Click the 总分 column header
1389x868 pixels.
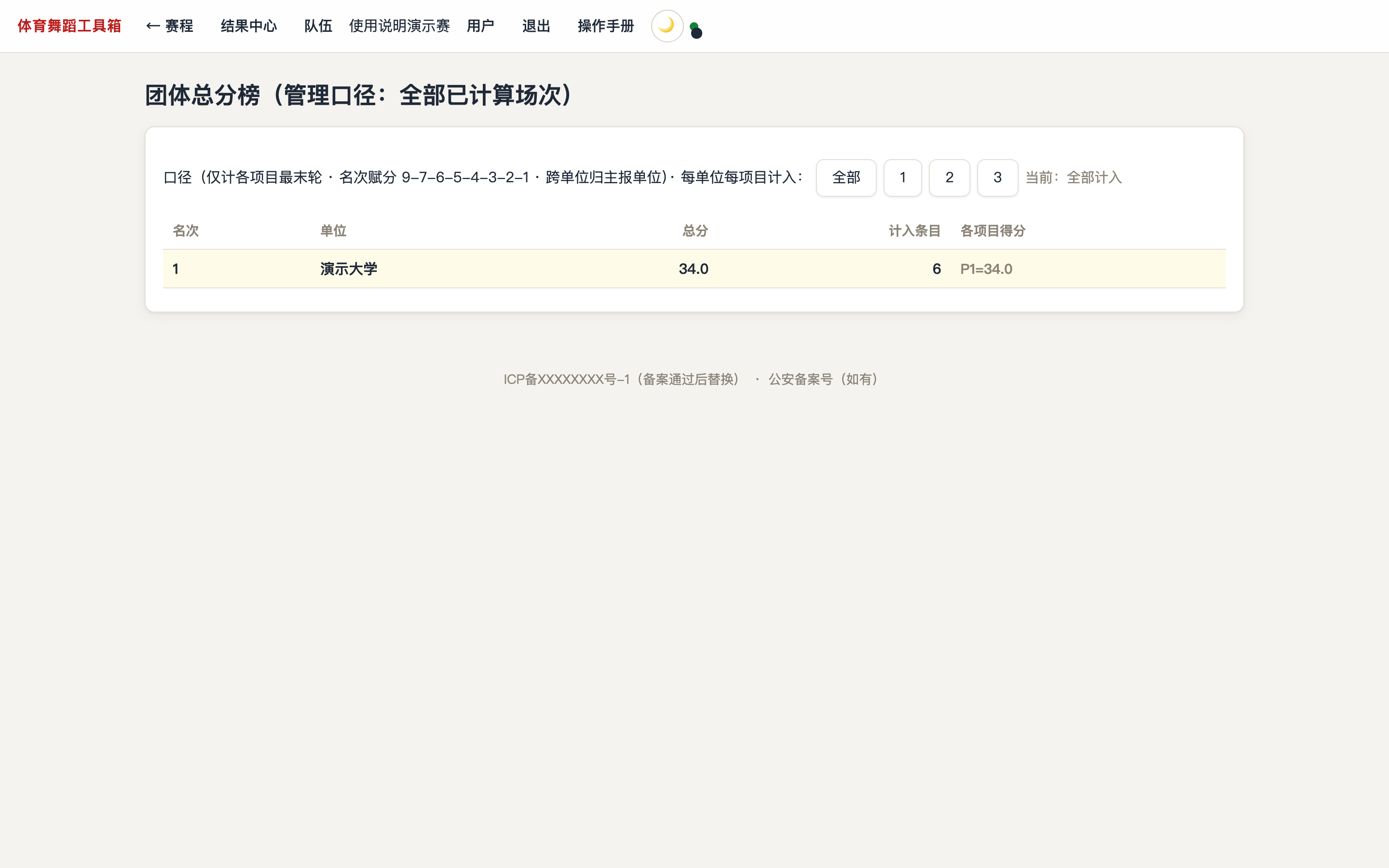(x=695, y=231)
